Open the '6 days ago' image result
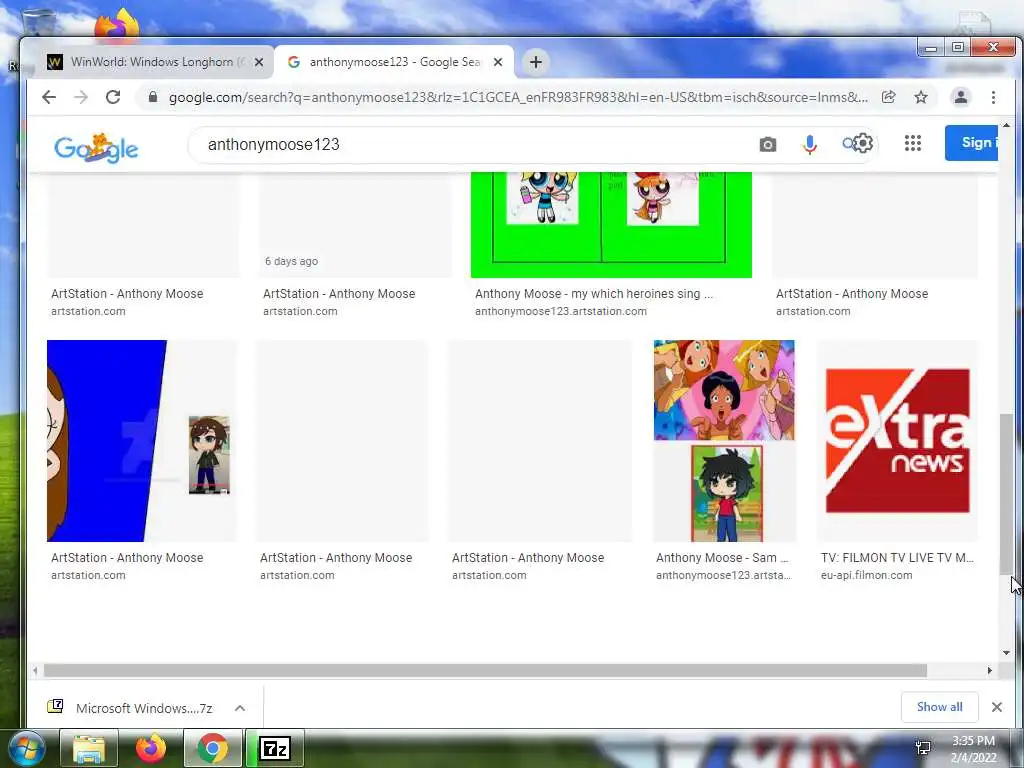Viewport: 1024px width, 768px height. pyautogui.click(x=355, y=225)
